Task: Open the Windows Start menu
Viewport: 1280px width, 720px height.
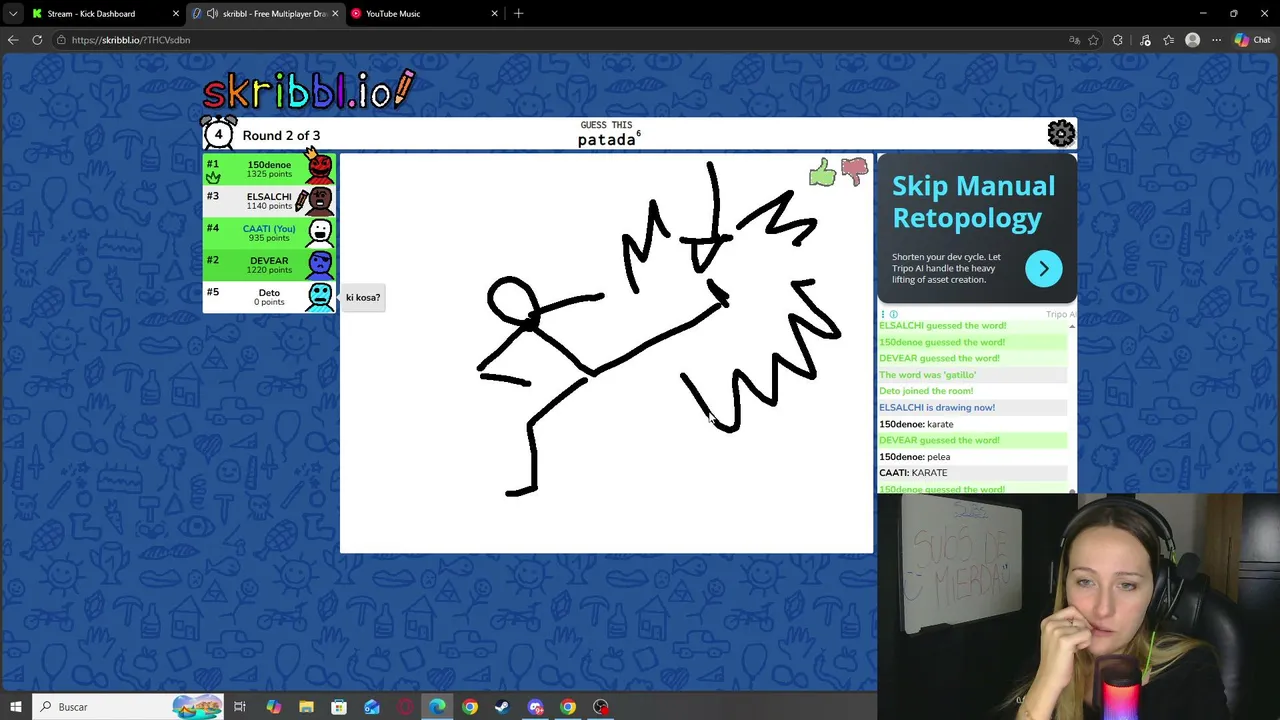Action: point(15,707)
